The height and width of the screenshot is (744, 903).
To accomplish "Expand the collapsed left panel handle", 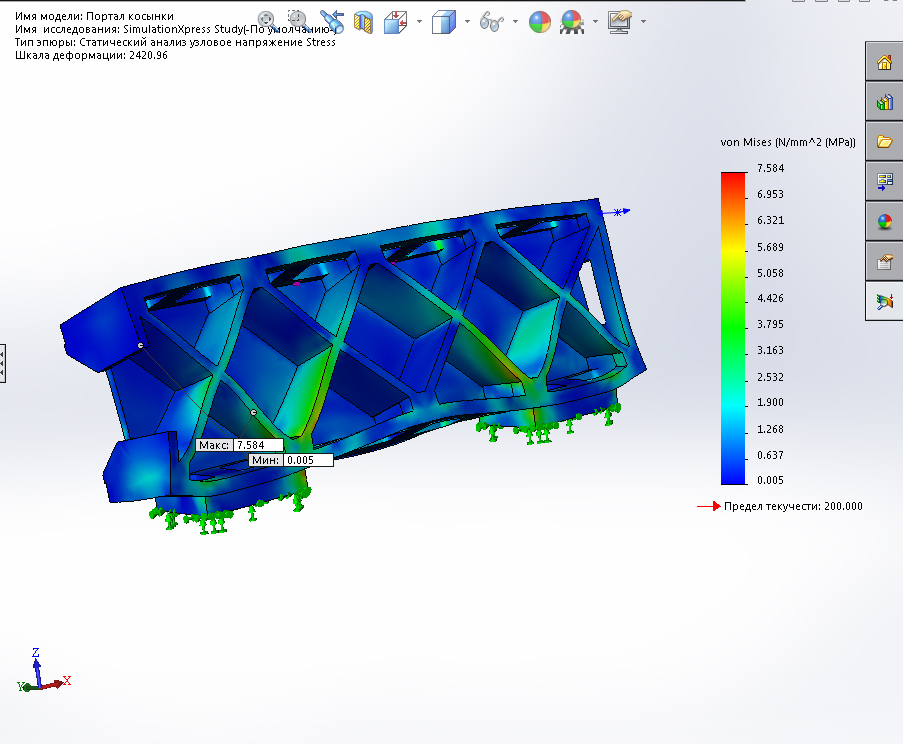I will 2,363.
